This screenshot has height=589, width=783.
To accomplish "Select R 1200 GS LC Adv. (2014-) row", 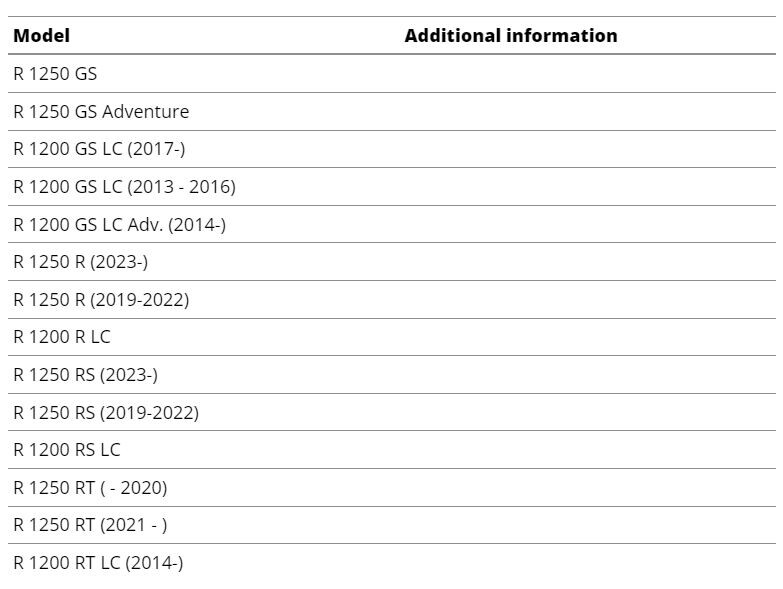I will tap(392, 224).
